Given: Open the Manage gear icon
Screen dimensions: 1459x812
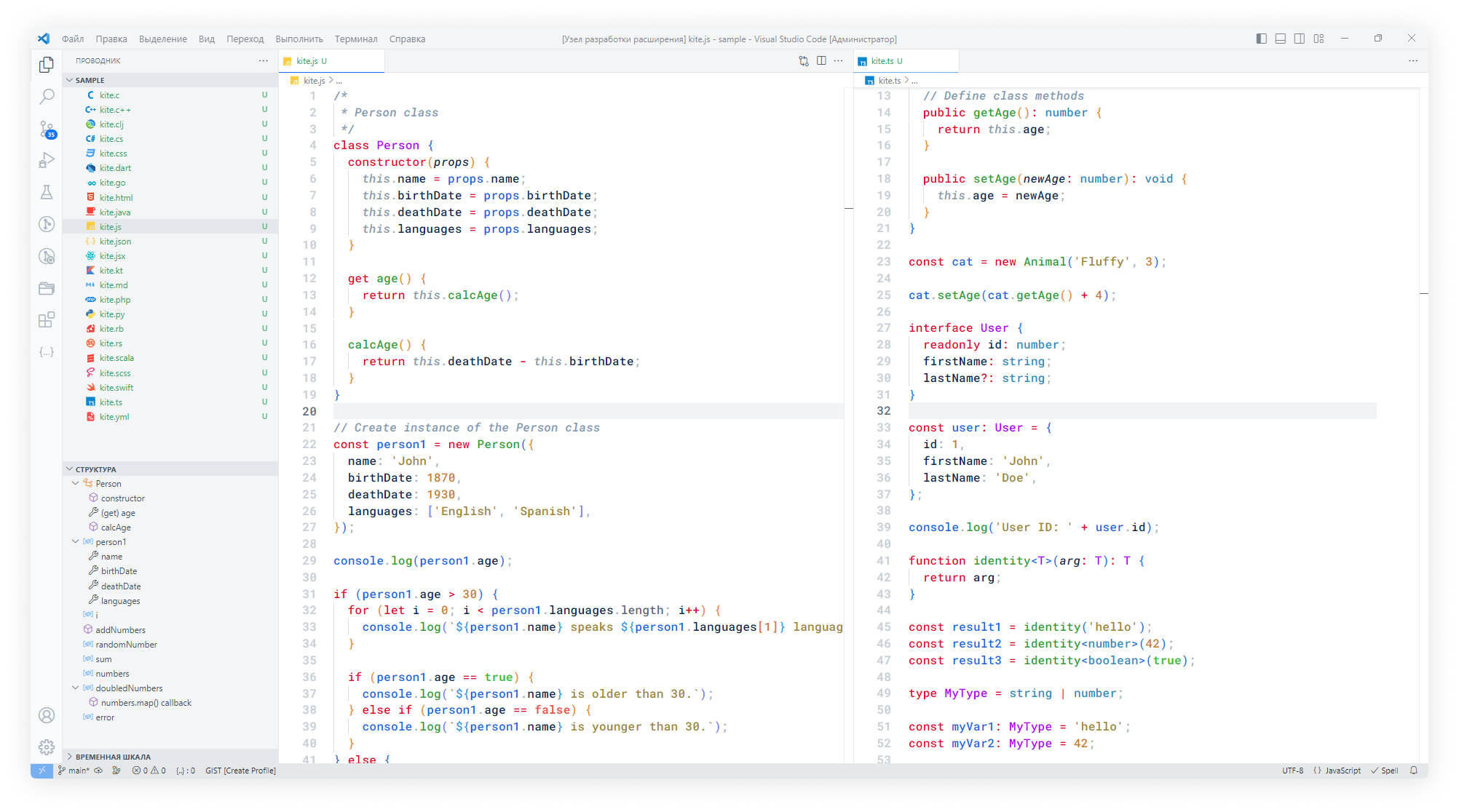Looking at the screenshot, I should [47, 747].
